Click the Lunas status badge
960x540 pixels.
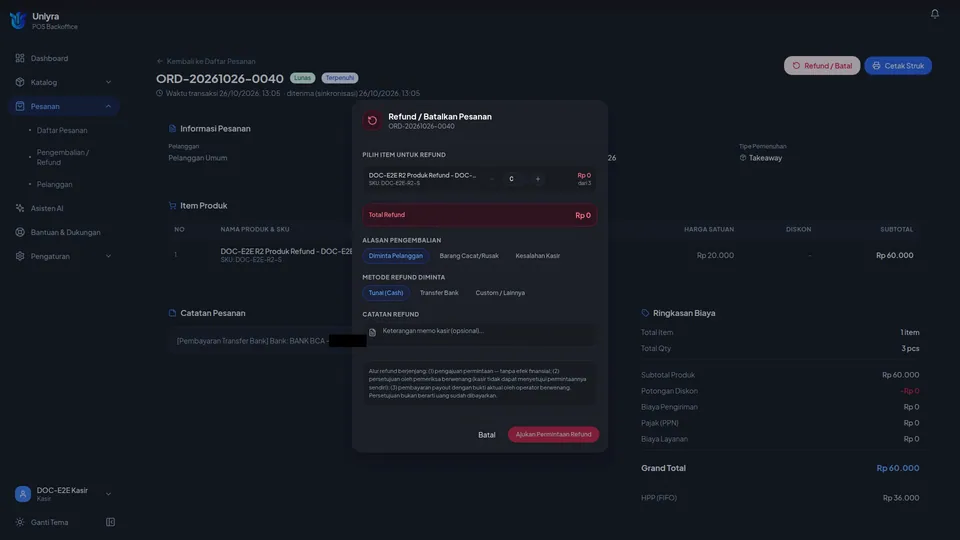[302, 78]
